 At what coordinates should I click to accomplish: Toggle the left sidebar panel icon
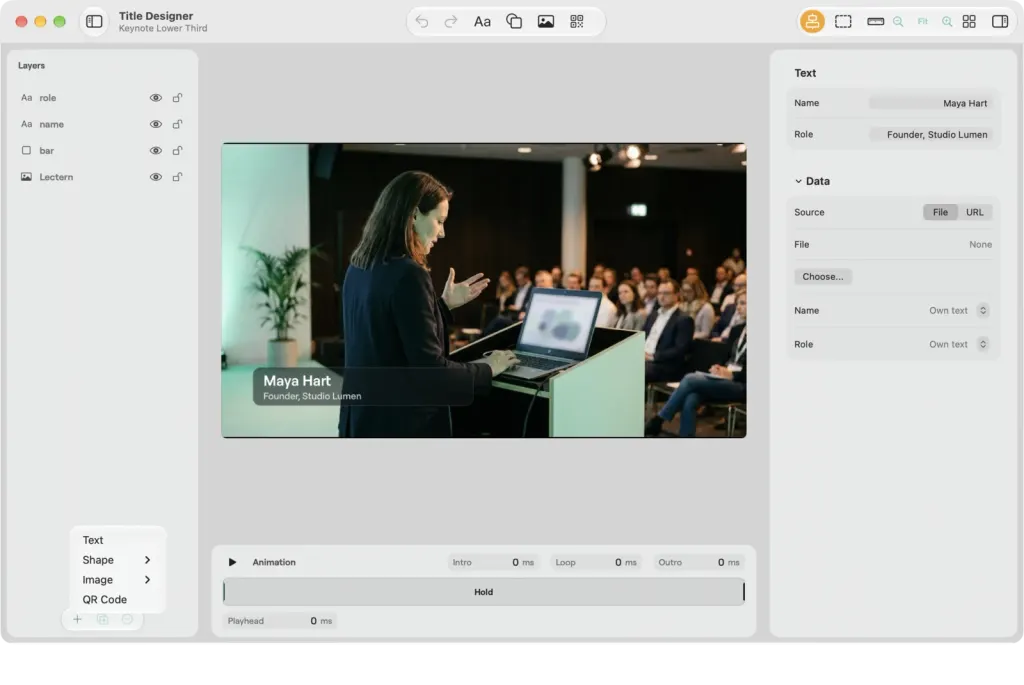[x=94, y=22]
